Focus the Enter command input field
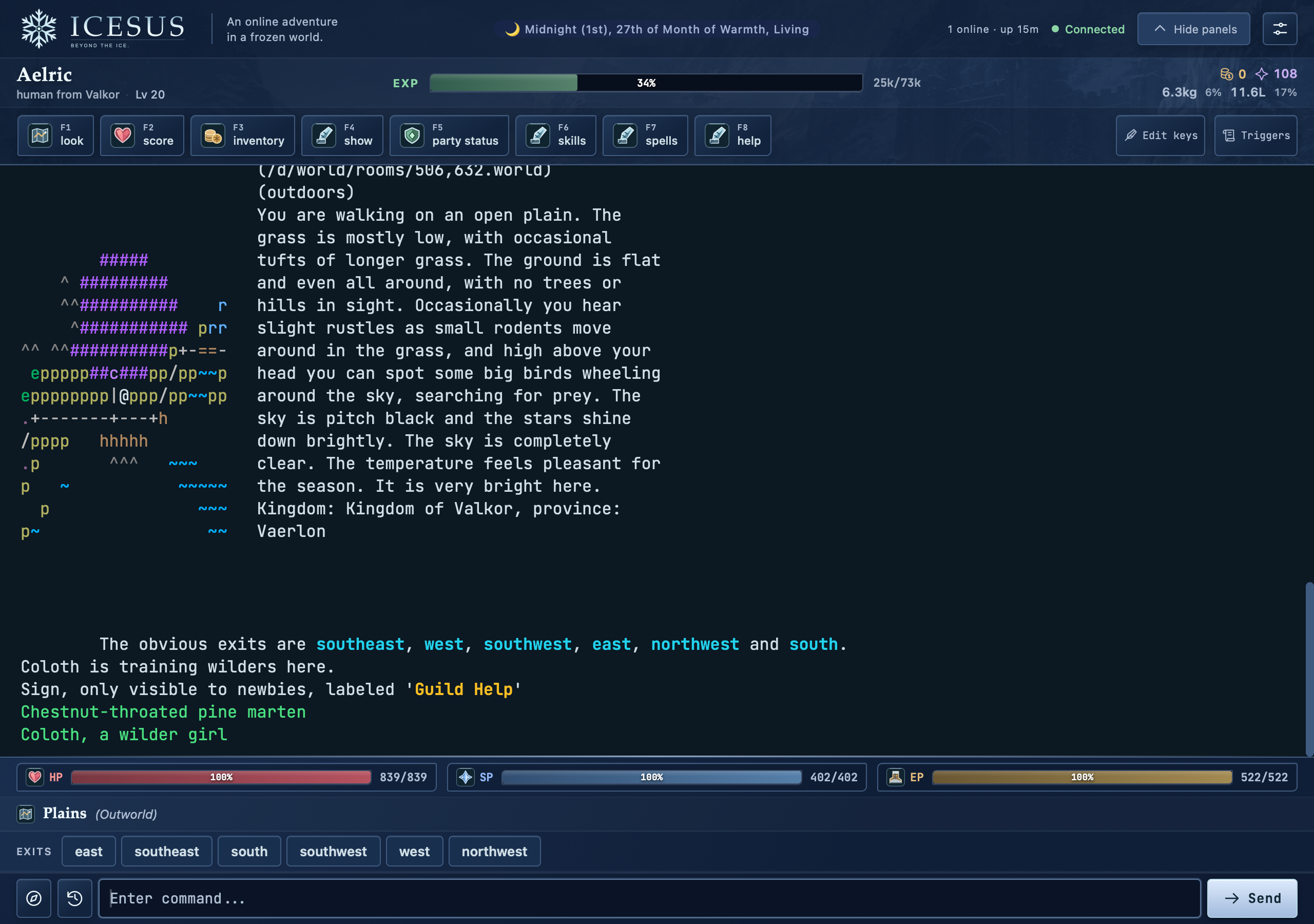 click(x=650, y=898)
